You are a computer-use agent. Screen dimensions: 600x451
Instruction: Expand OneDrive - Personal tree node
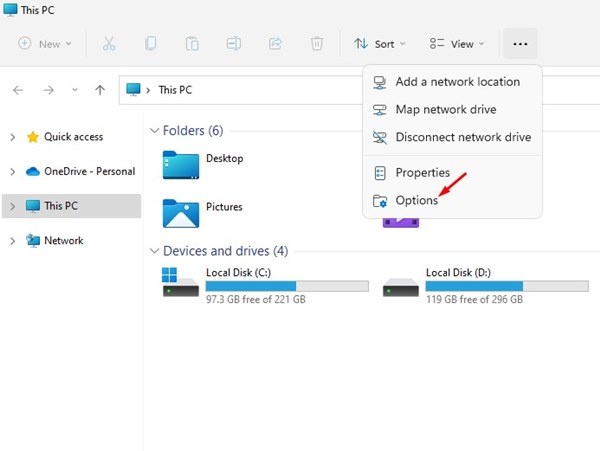click(x=13, y=172)
